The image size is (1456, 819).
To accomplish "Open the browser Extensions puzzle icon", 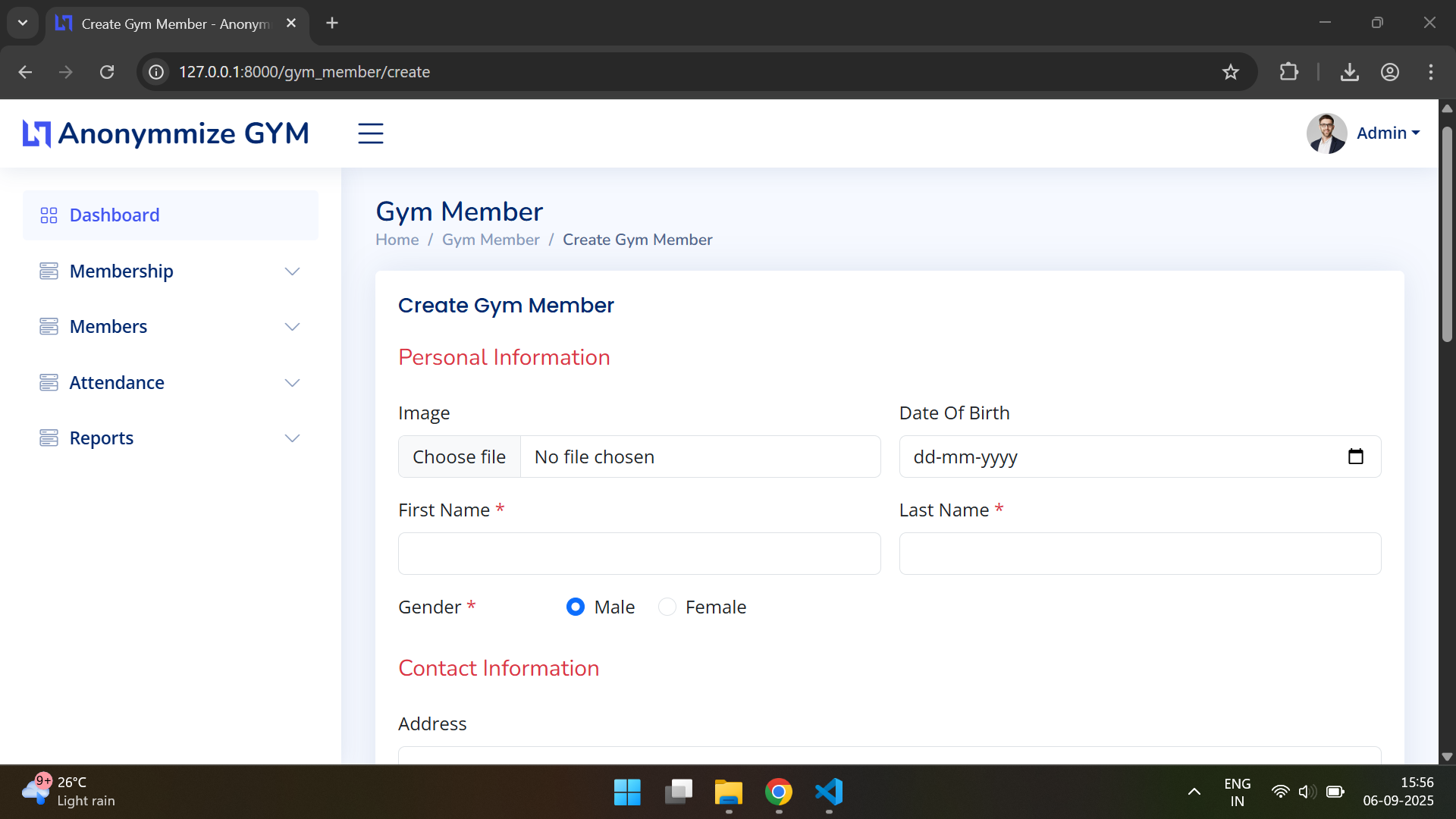I will pyautogui.click(x=1288, y=72).
